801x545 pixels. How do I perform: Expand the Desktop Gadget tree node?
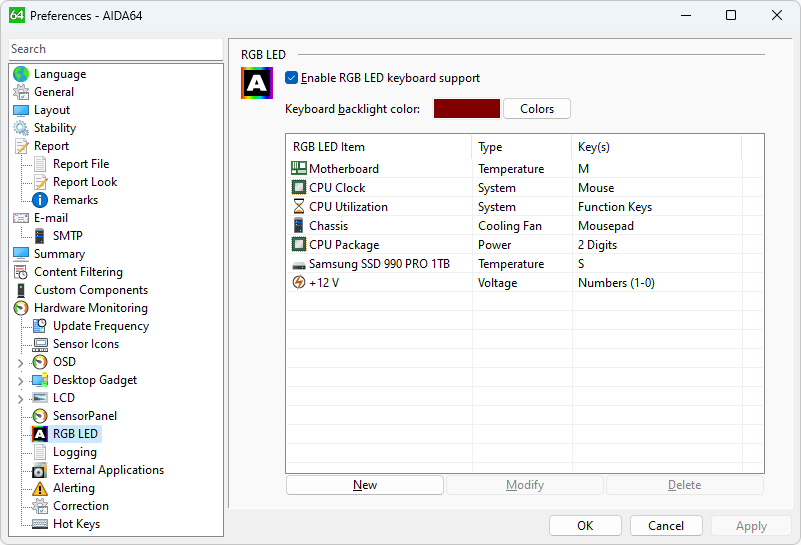20,380
